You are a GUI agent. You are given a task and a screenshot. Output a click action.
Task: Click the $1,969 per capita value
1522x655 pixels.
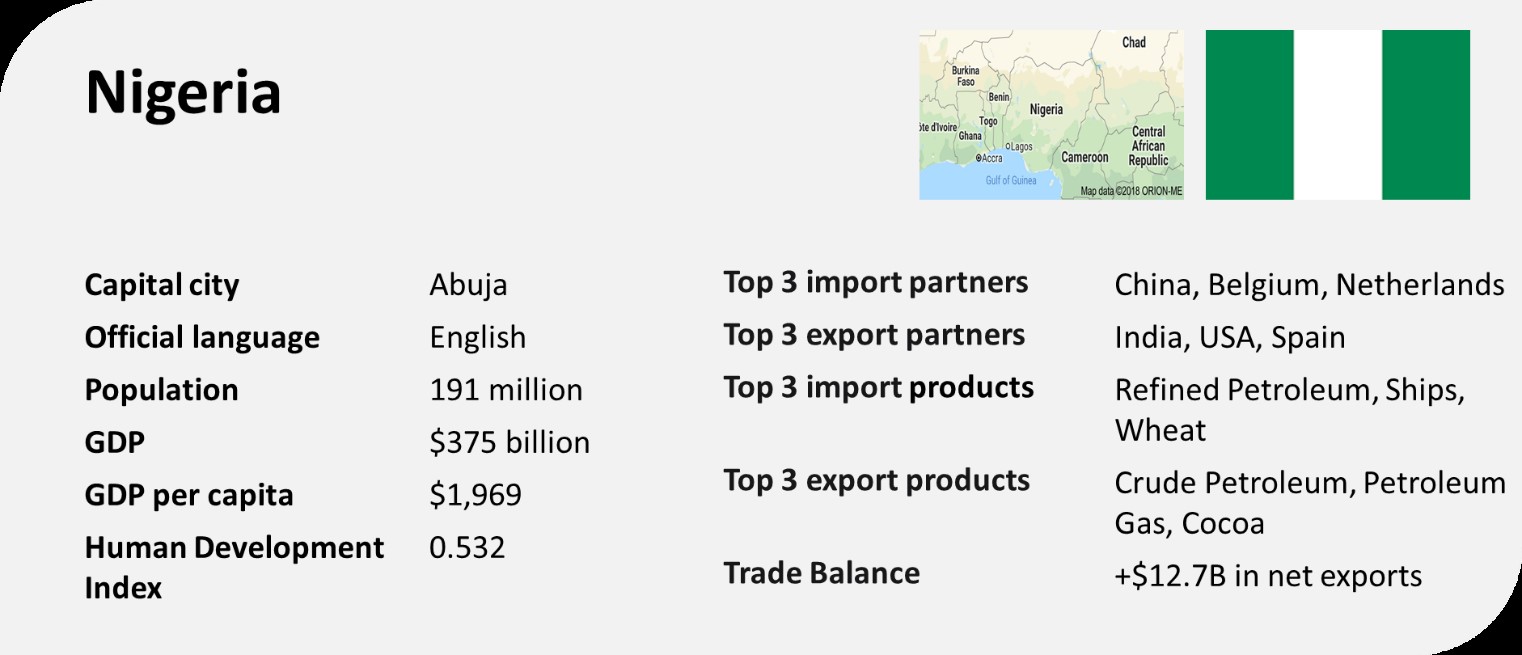[475, 496]
